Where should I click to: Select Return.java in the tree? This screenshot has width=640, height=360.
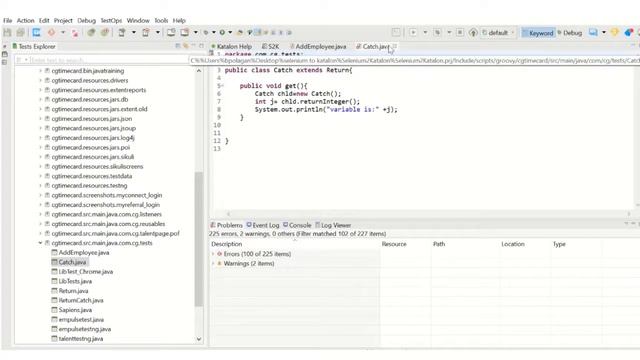(70, 291)
